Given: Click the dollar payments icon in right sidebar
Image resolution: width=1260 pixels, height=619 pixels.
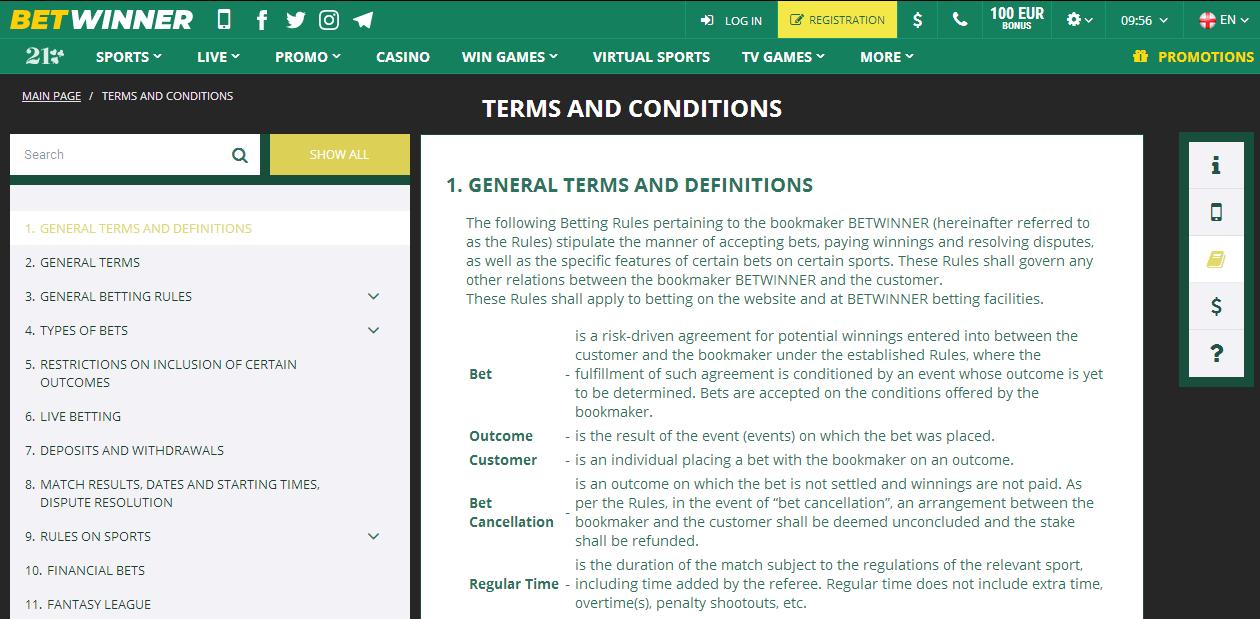Looking at the screenshot, I should pos(1216,306).
